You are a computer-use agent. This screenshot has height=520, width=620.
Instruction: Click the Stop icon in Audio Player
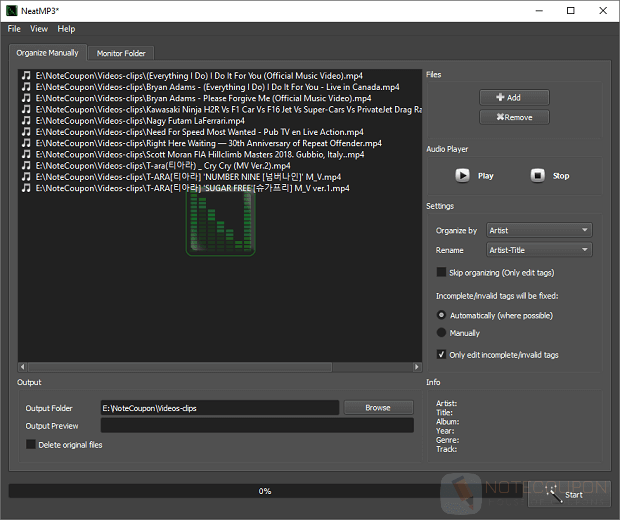[x=537, y=175]
